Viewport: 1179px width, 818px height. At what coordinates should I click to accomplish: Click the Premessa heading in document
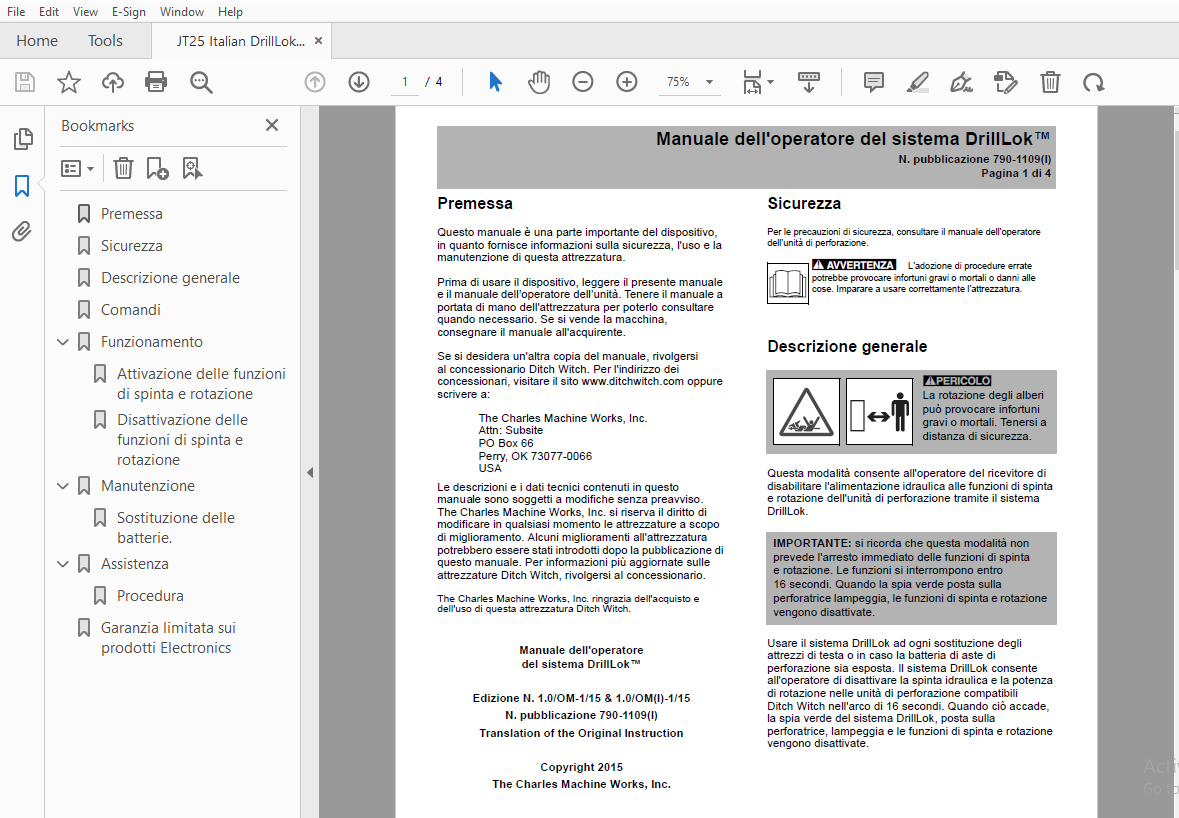click(x=474, y=203)
